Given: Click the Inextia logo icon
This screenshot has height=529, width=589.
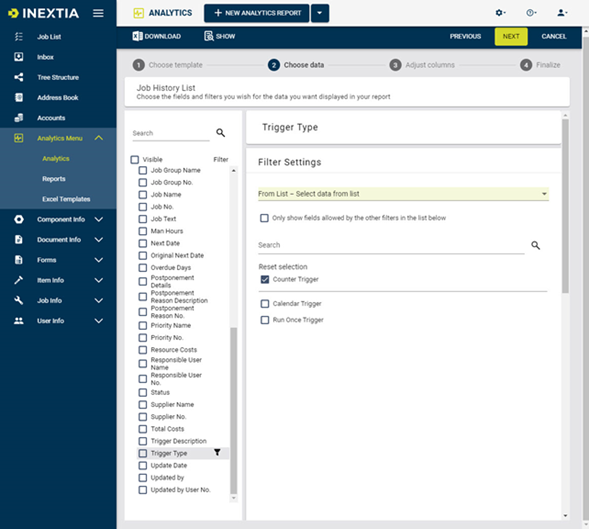Looking at the screenshot, I should click(x=13, y=14).
